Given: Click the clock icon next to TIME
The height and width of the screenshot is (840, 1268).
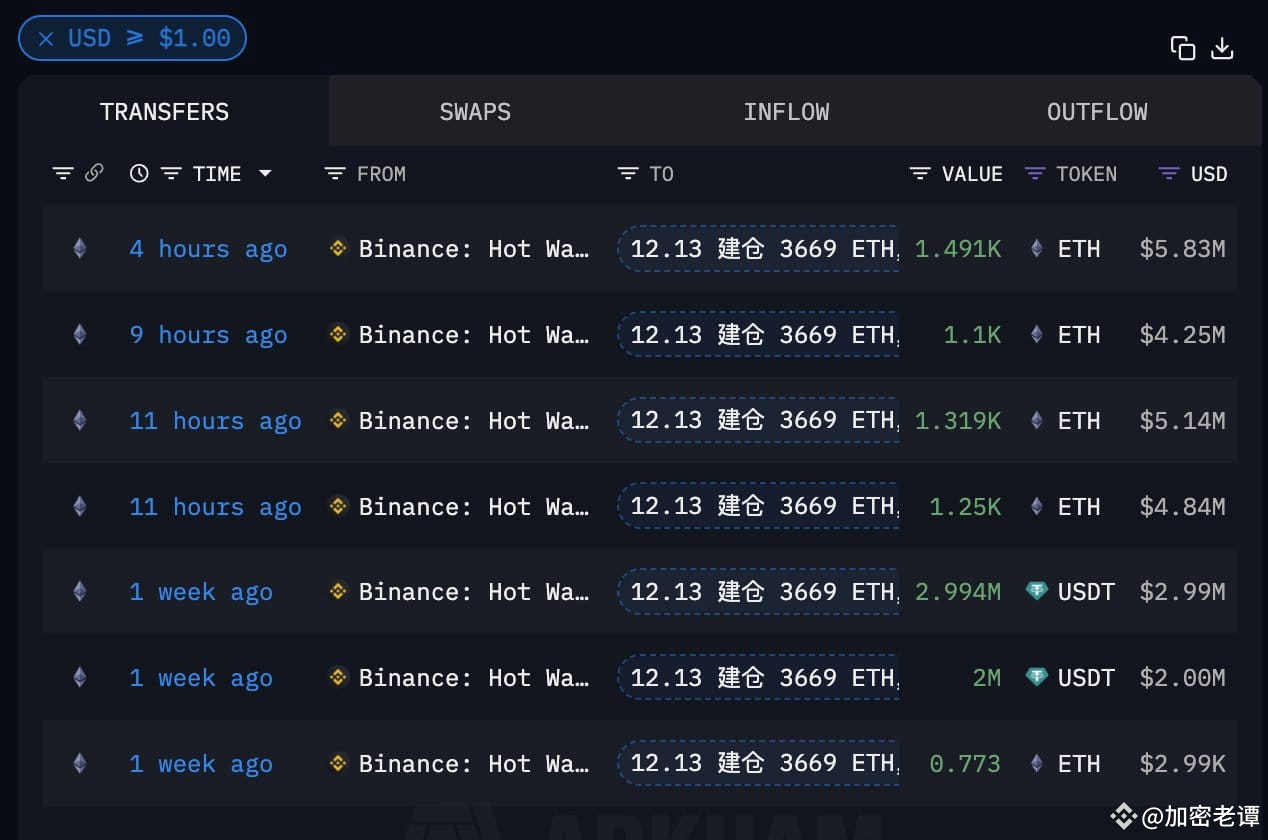Looking at the screenshot, I should (138, 172).
